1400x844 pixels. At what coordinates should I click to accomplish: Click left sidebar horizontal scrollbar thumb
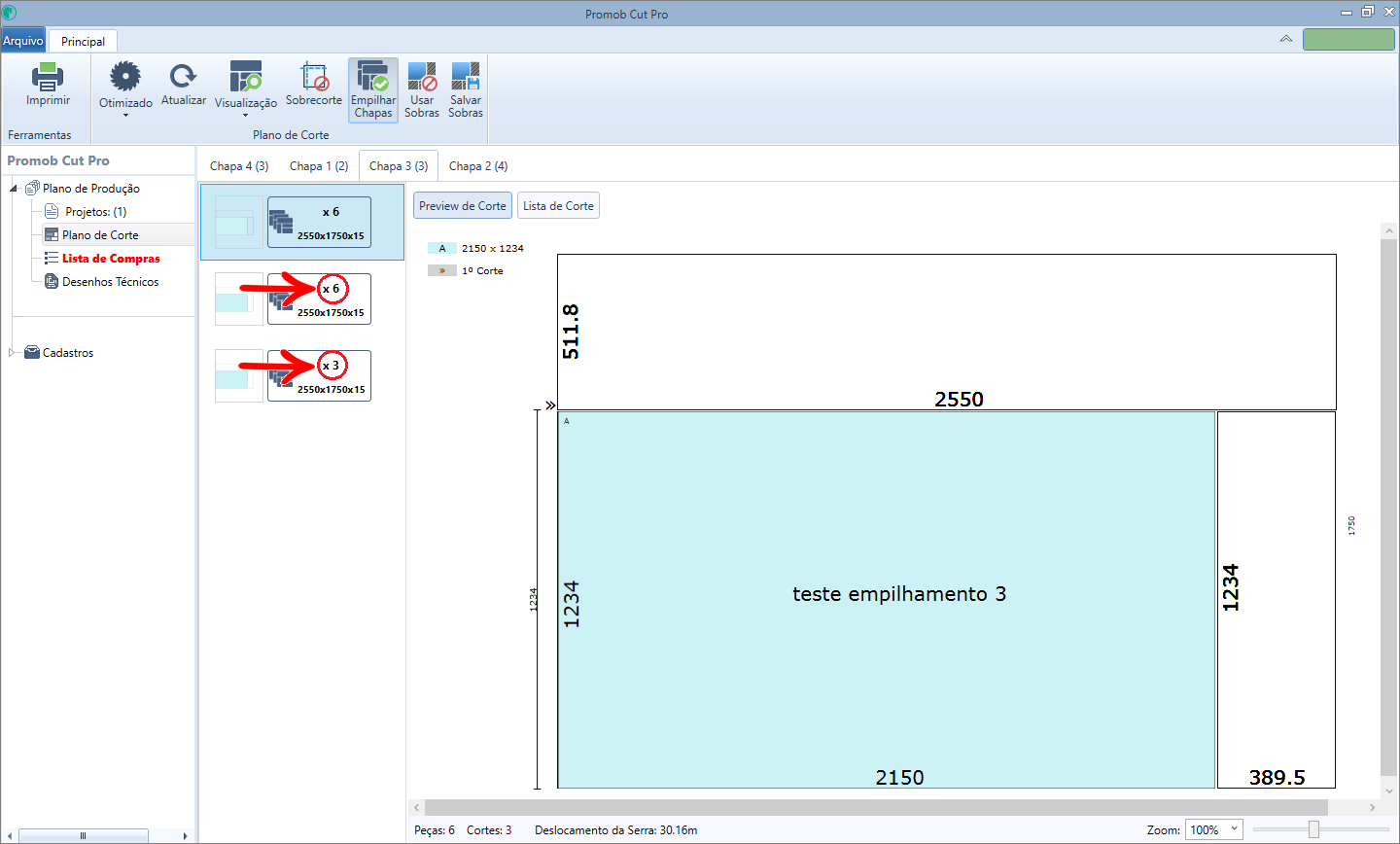83,835
